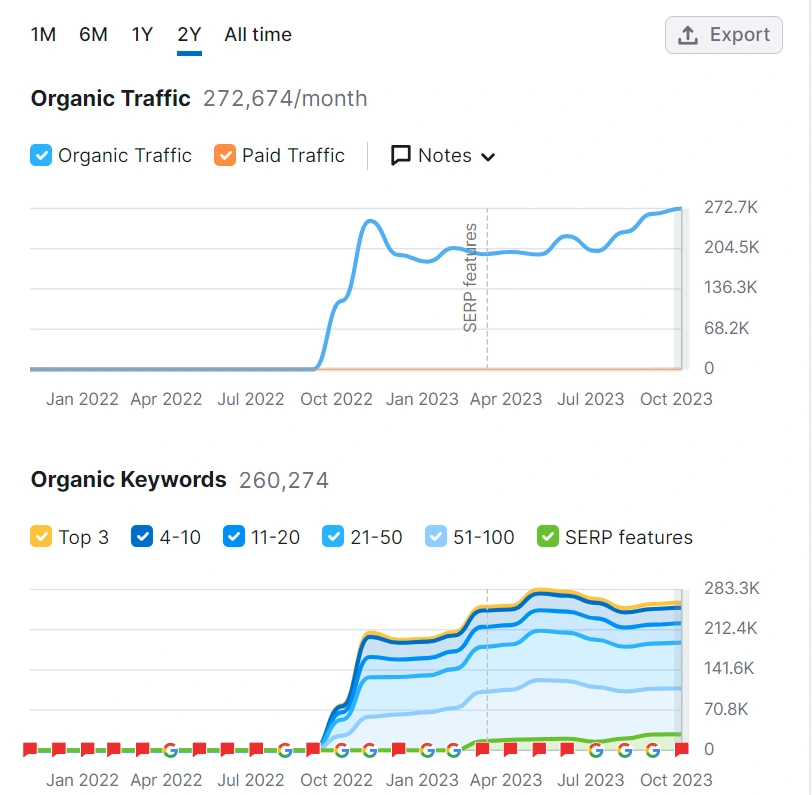Image resolution: width=812 pixels, height=795 pixels.
Task: Toggle the SERP features checkbox
Action: coord(547,537)
